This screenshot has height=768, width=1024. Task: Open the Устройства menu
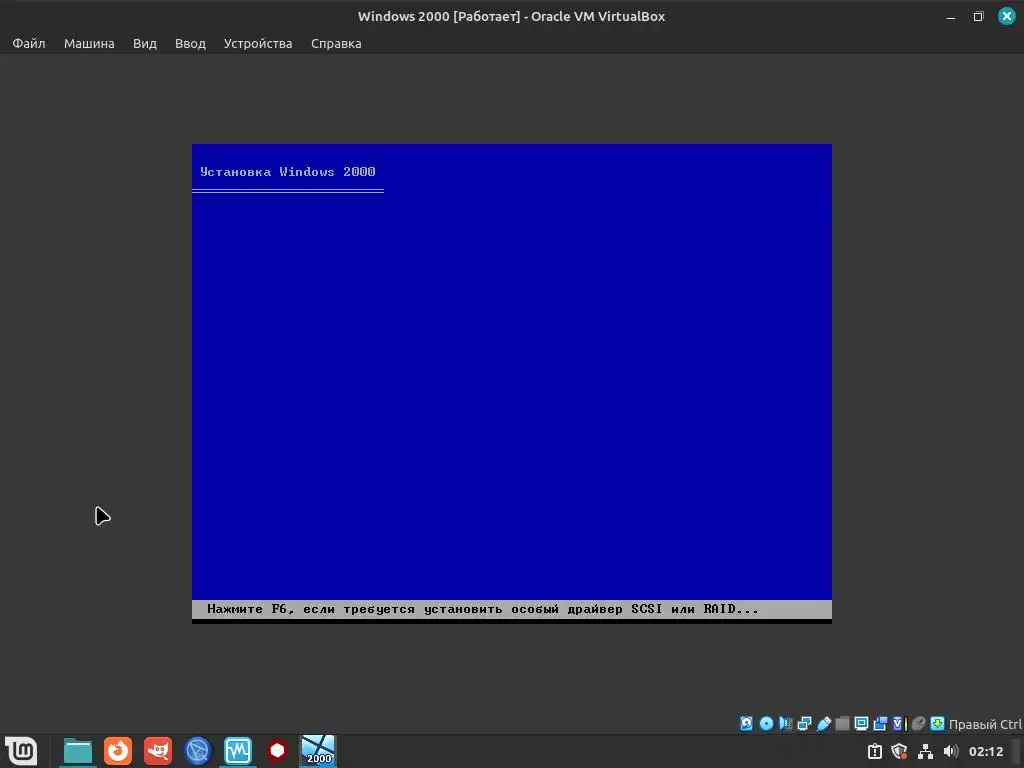pyautogui.click(x=258, y=43)
